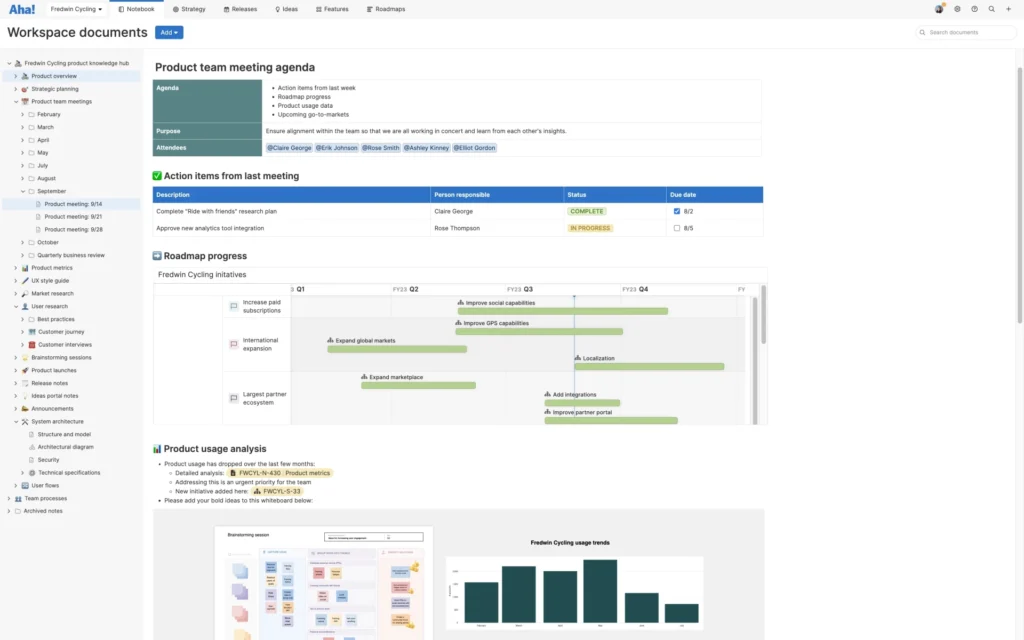Click User flows icon in sidebar
The image size is (1024, 640).
point(25,485)
